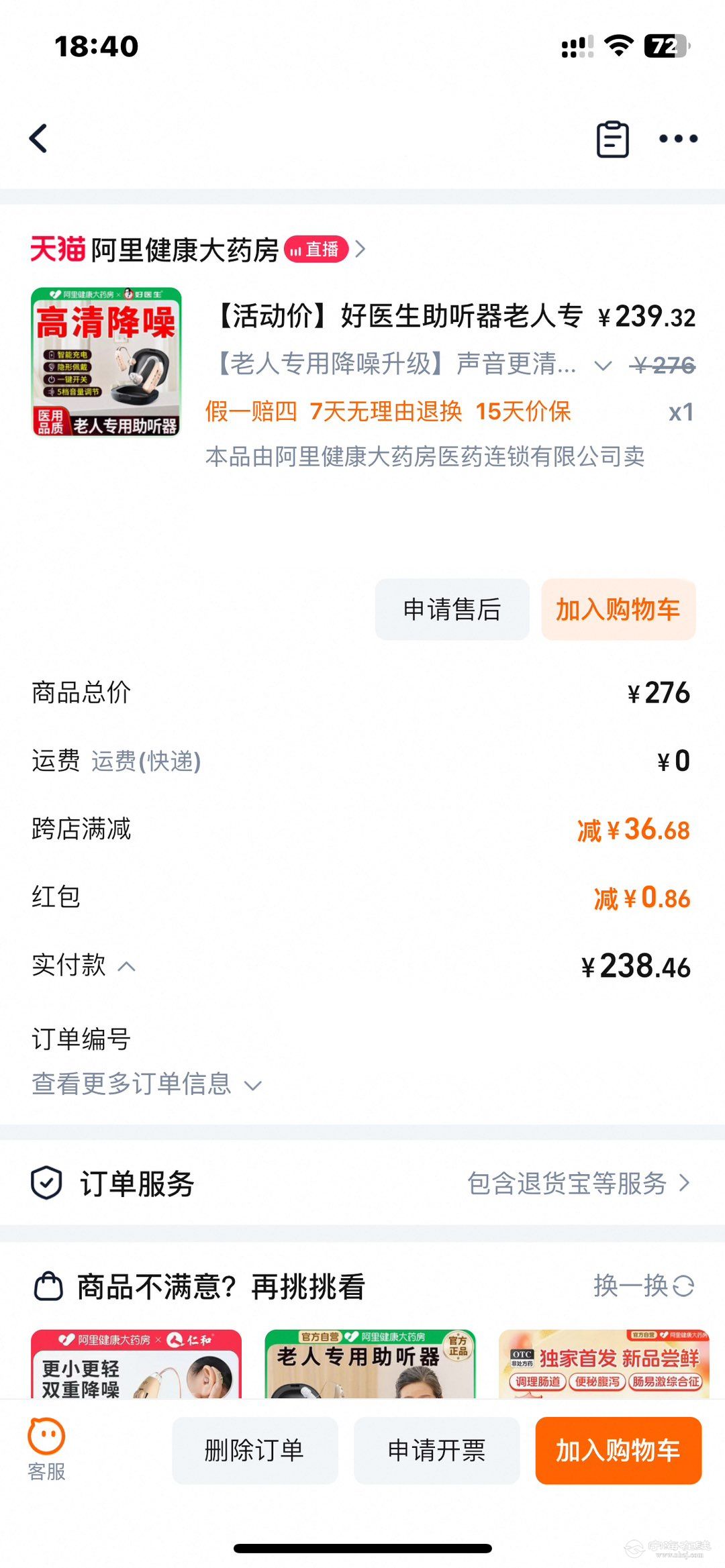Open 包含退货宝等服务 details
The height and width of the screenshot is (1568, 725).
coord(579,1183)
